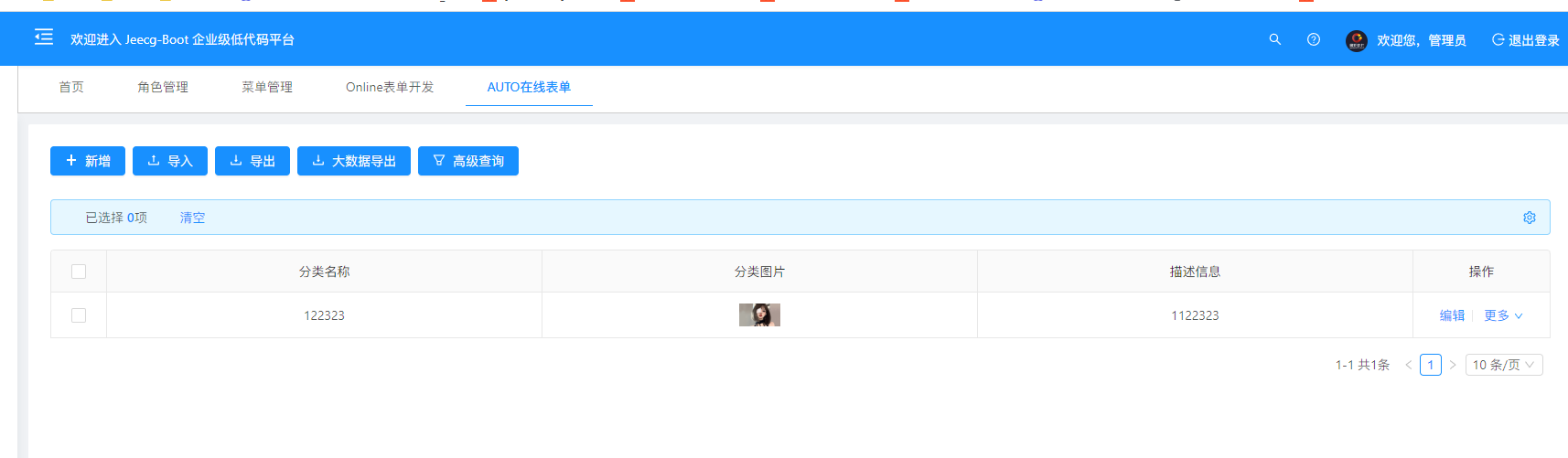This screenshot has width=1568, height=458.
Task: Click 编辑 for the 122323 row
Action: point(1452,315)
